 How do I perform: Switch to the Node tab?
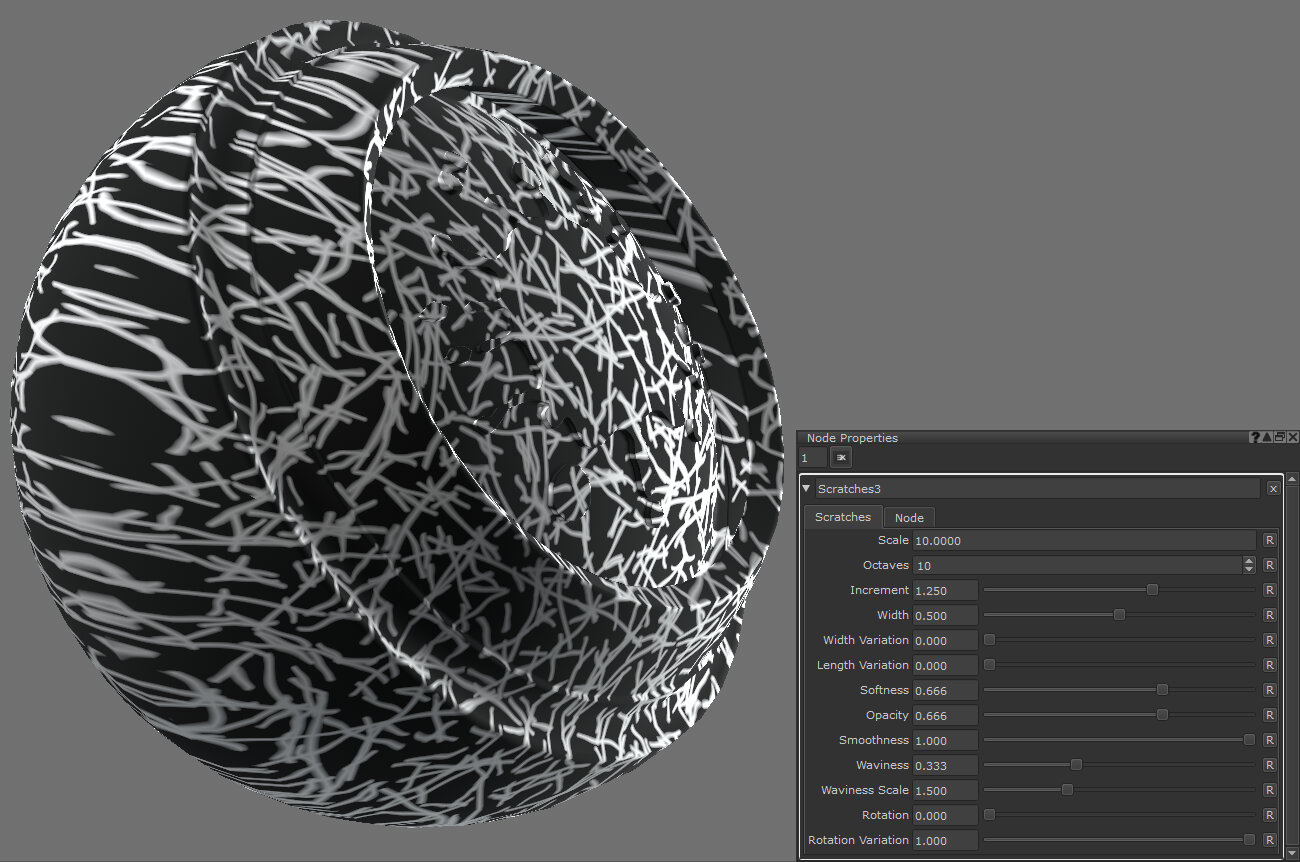point(909,517)
